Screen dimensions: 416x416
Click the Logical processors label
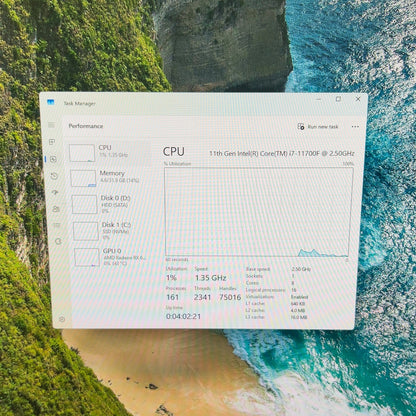click(265, 290)
